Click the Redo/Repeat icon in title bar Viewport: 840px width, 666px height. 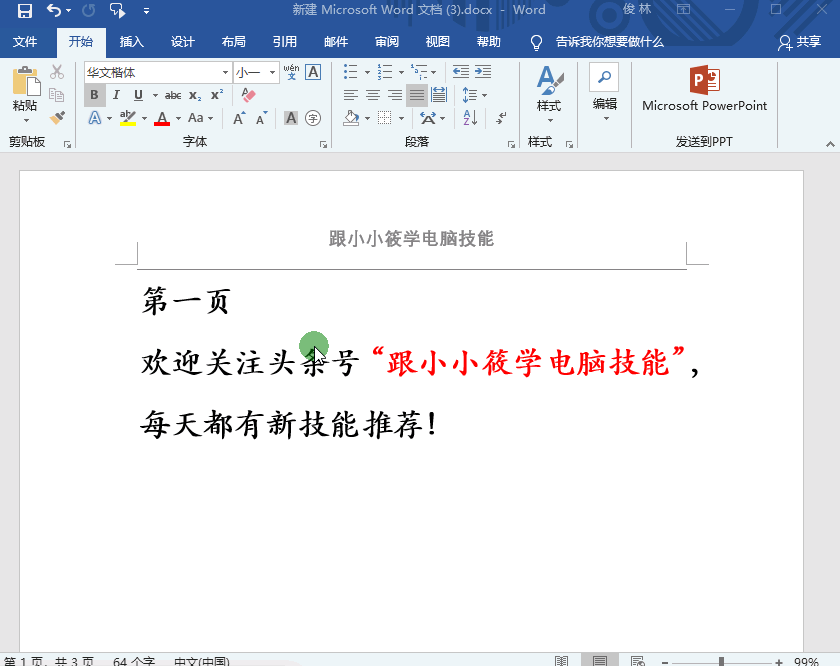point(88,10)
